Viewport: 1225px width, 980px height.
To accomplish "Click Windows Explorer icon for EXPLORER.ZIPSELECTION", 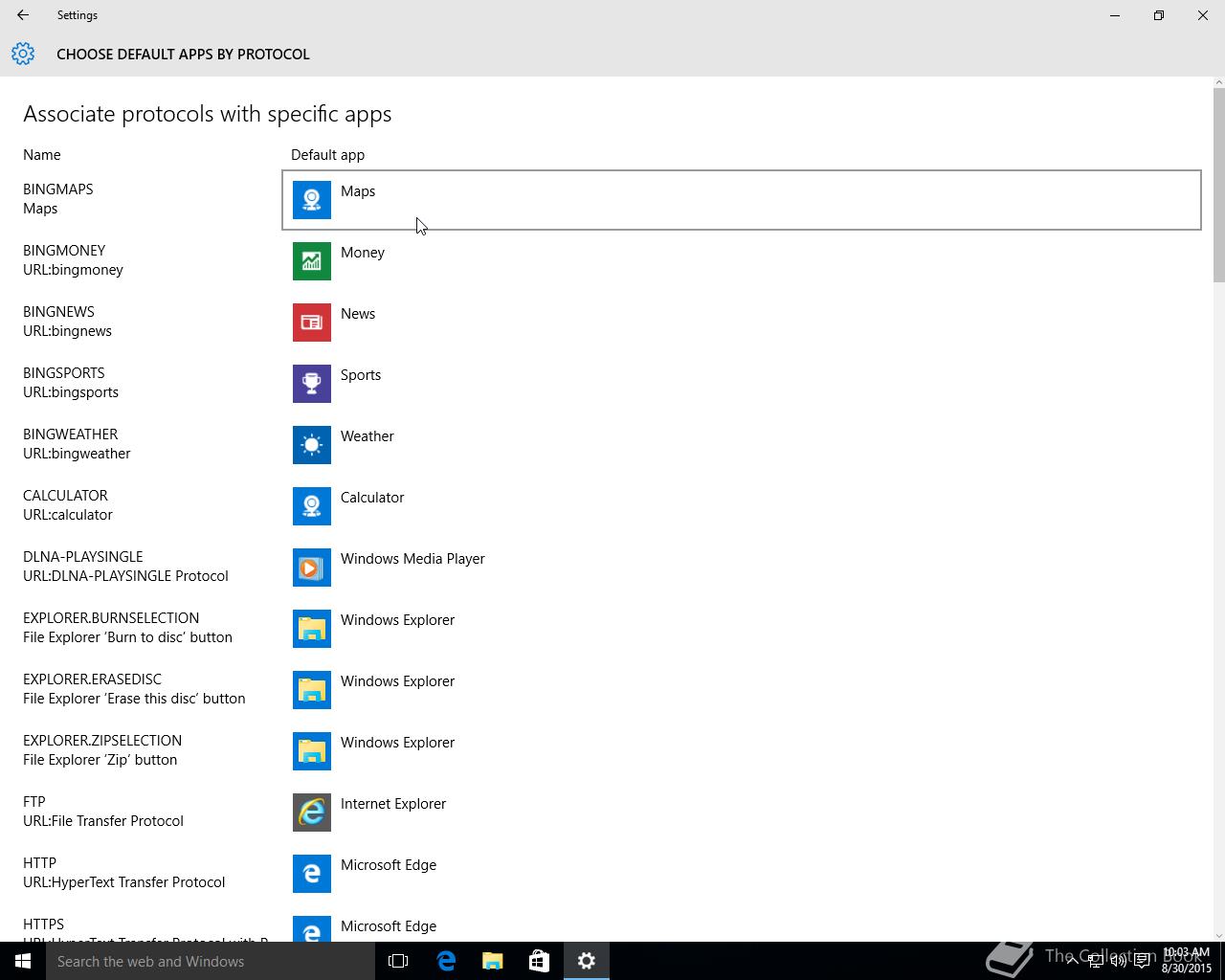I will point(312,751).
